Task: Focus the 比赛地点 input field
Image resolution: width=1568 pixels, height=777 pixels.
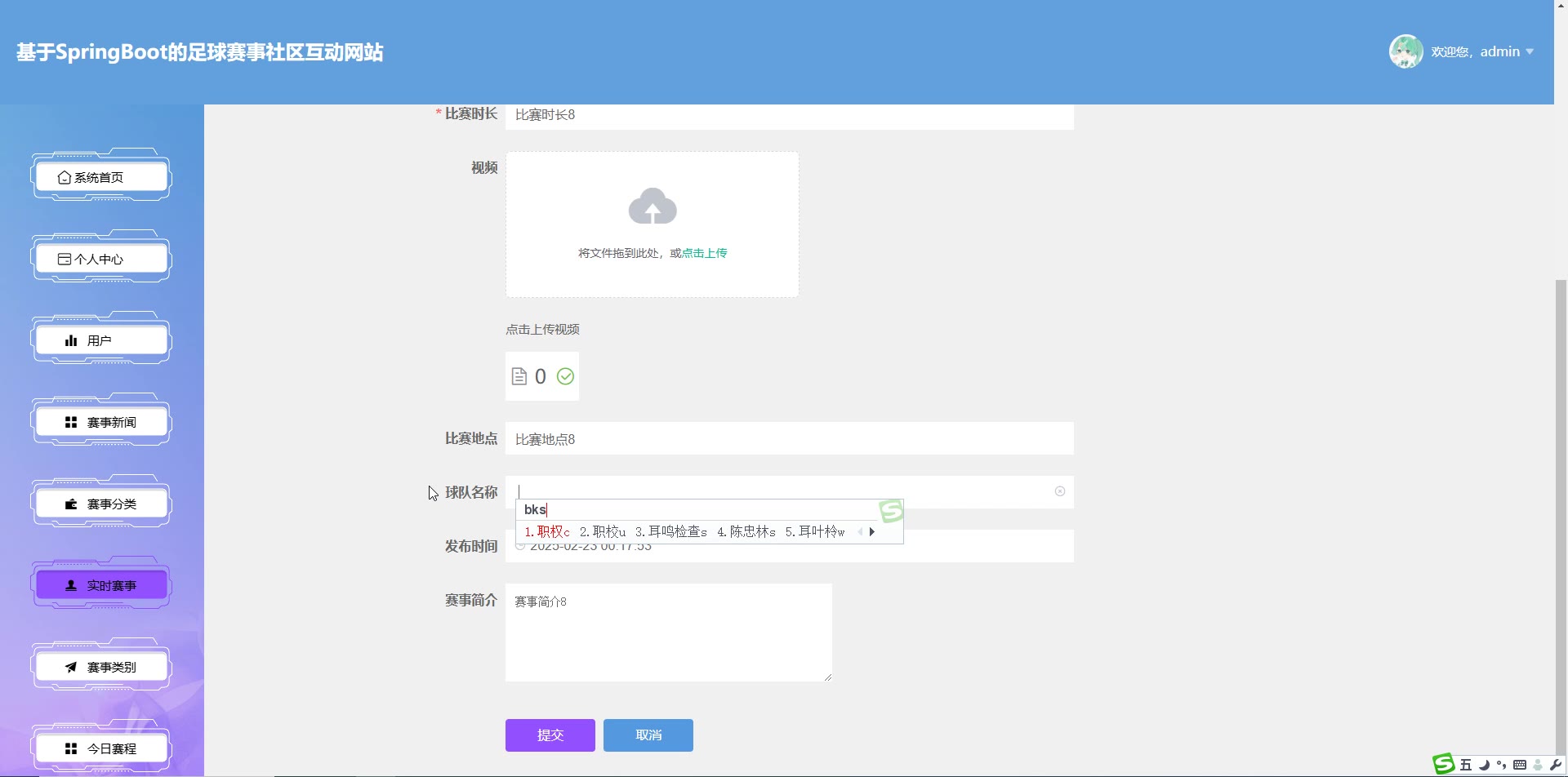Action: [789, 439]
